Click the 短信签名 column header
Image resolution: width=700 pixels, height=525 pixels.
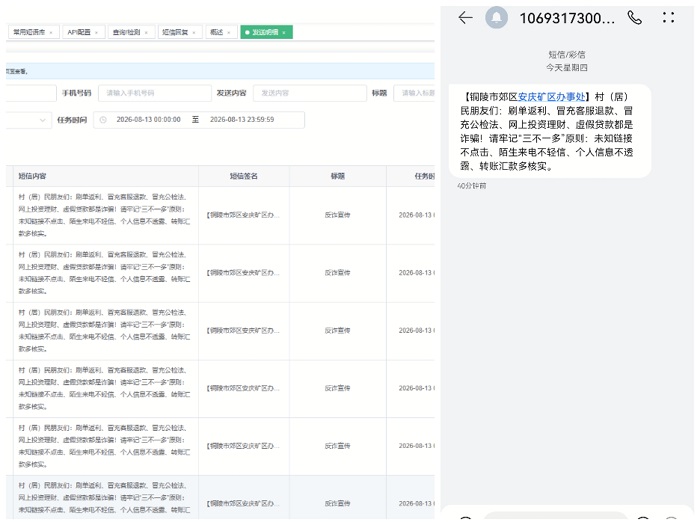click(x=244, y=176)
